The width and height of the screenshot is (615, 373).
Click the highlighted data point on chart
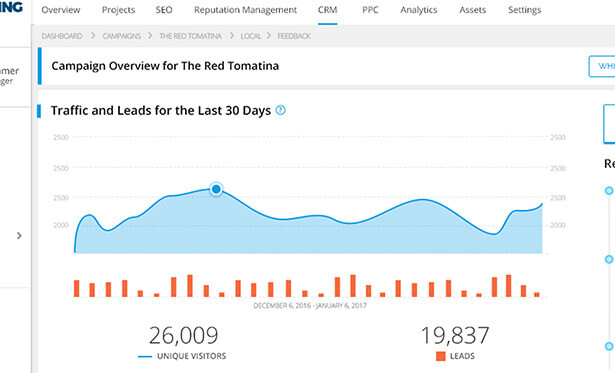[x=216, y=189]
